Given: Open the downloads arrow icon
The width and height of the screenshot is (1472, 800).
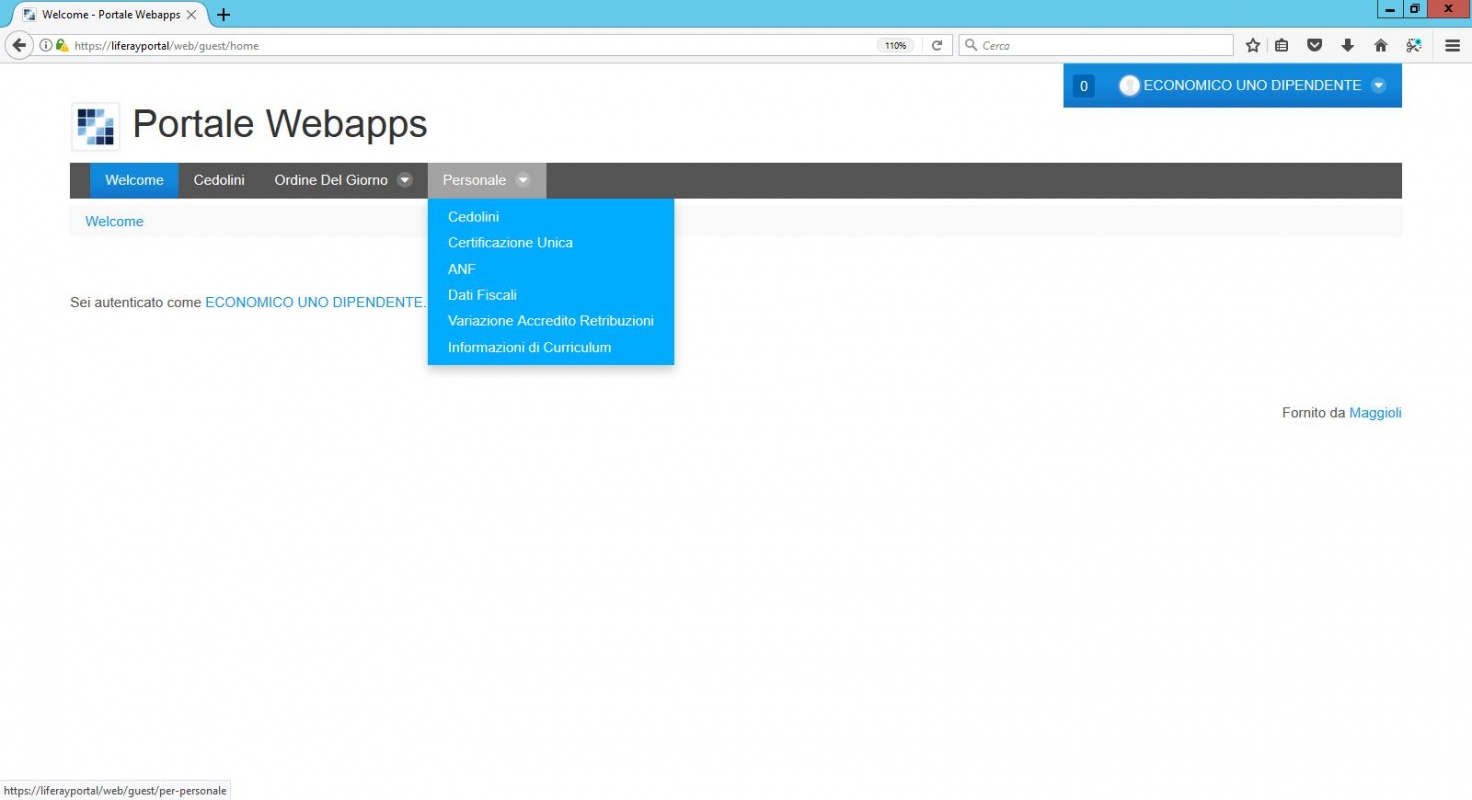Looking at the screenshot, I should point(1347,45).
